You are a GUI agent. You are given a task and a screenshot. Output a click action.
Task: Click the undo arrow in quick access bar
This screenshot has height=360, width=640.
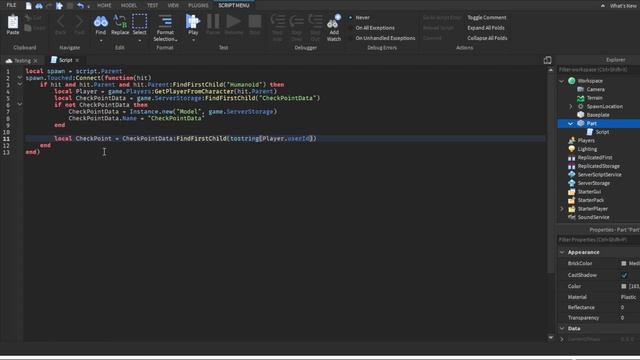(x=80, y=6)
